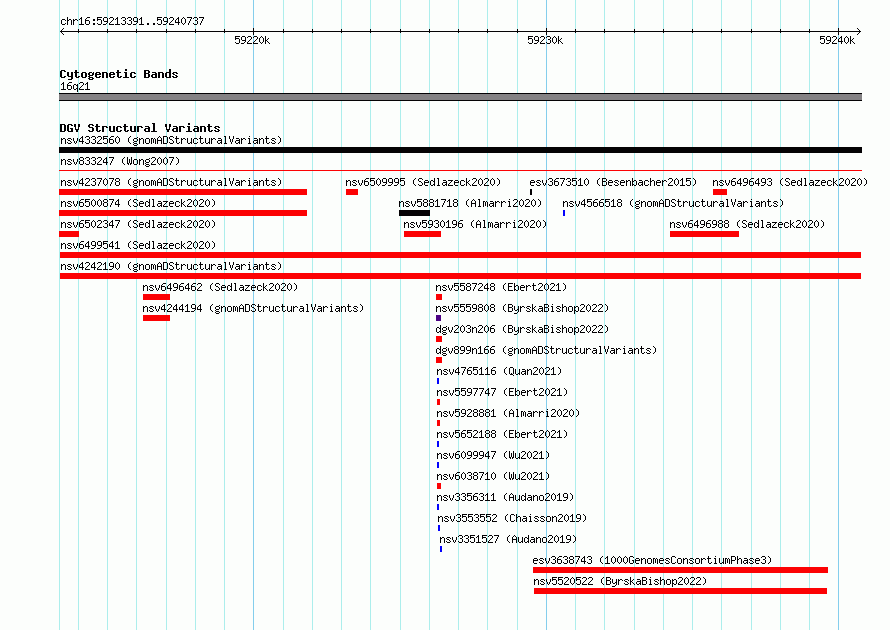Click the red bar under nsv6496988

(704, 234)
